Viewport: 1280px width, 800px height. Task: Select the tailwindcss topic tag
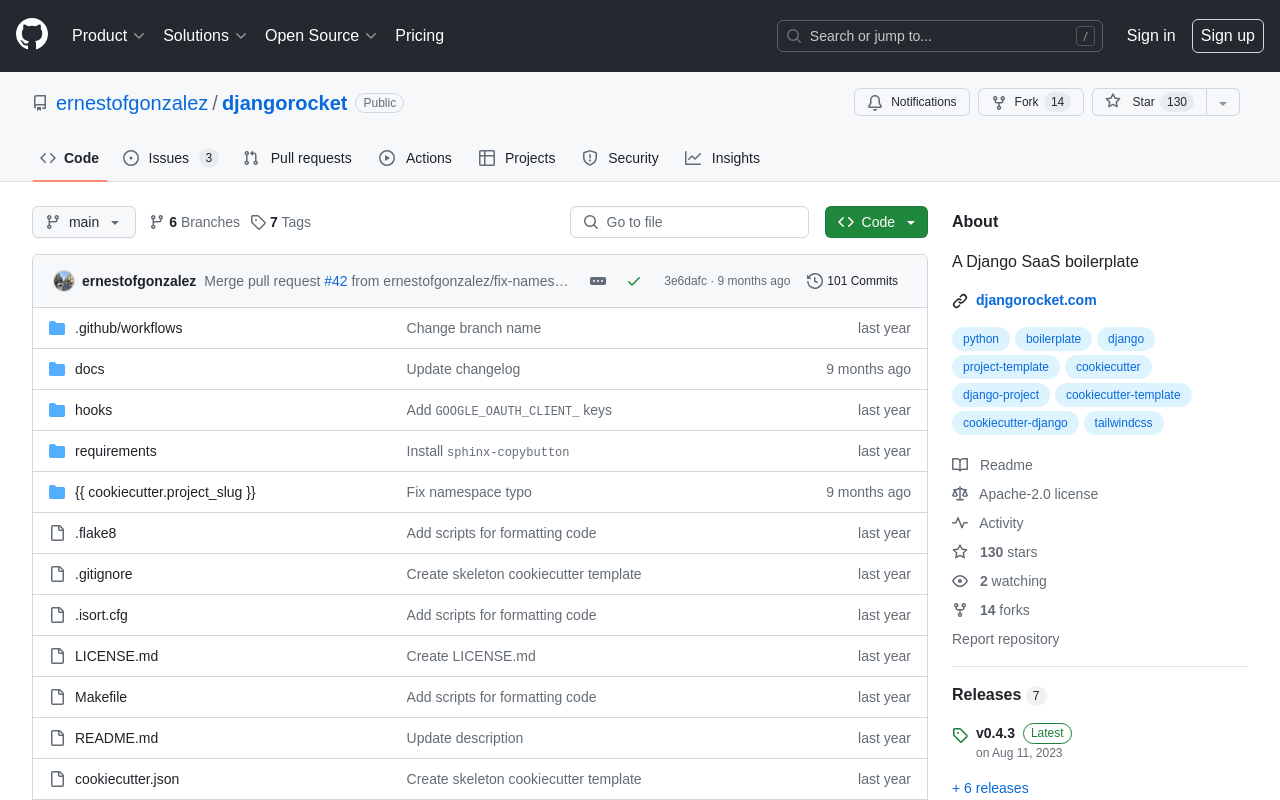(x=1123, y=423)
